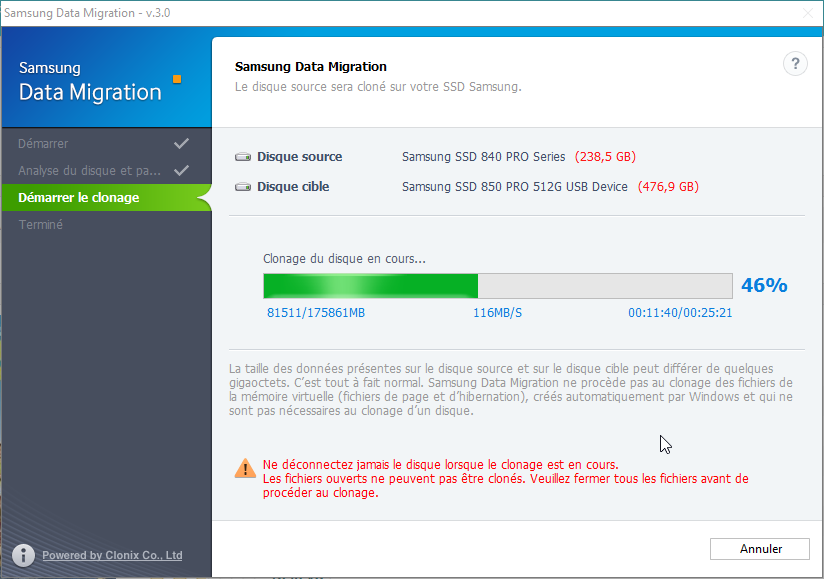Select the Analyse du disque et pa... step
This screenshot has height=579, width=824.
106,170
